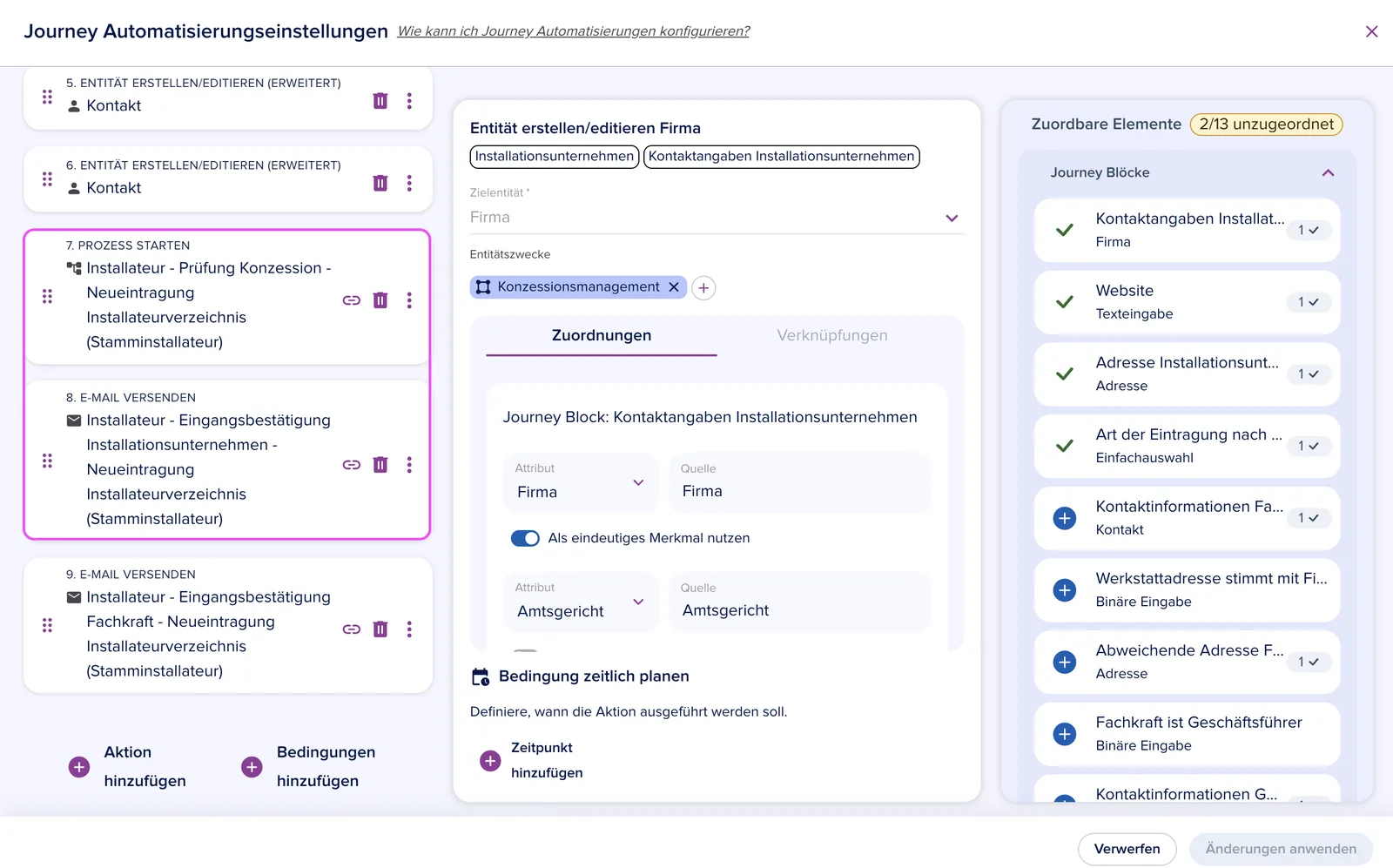Image resolution: width=1393 pixels, height=868 pixels.
Task: Grab drag handle of step 8 E-Mail versenden
Action: 47,461
